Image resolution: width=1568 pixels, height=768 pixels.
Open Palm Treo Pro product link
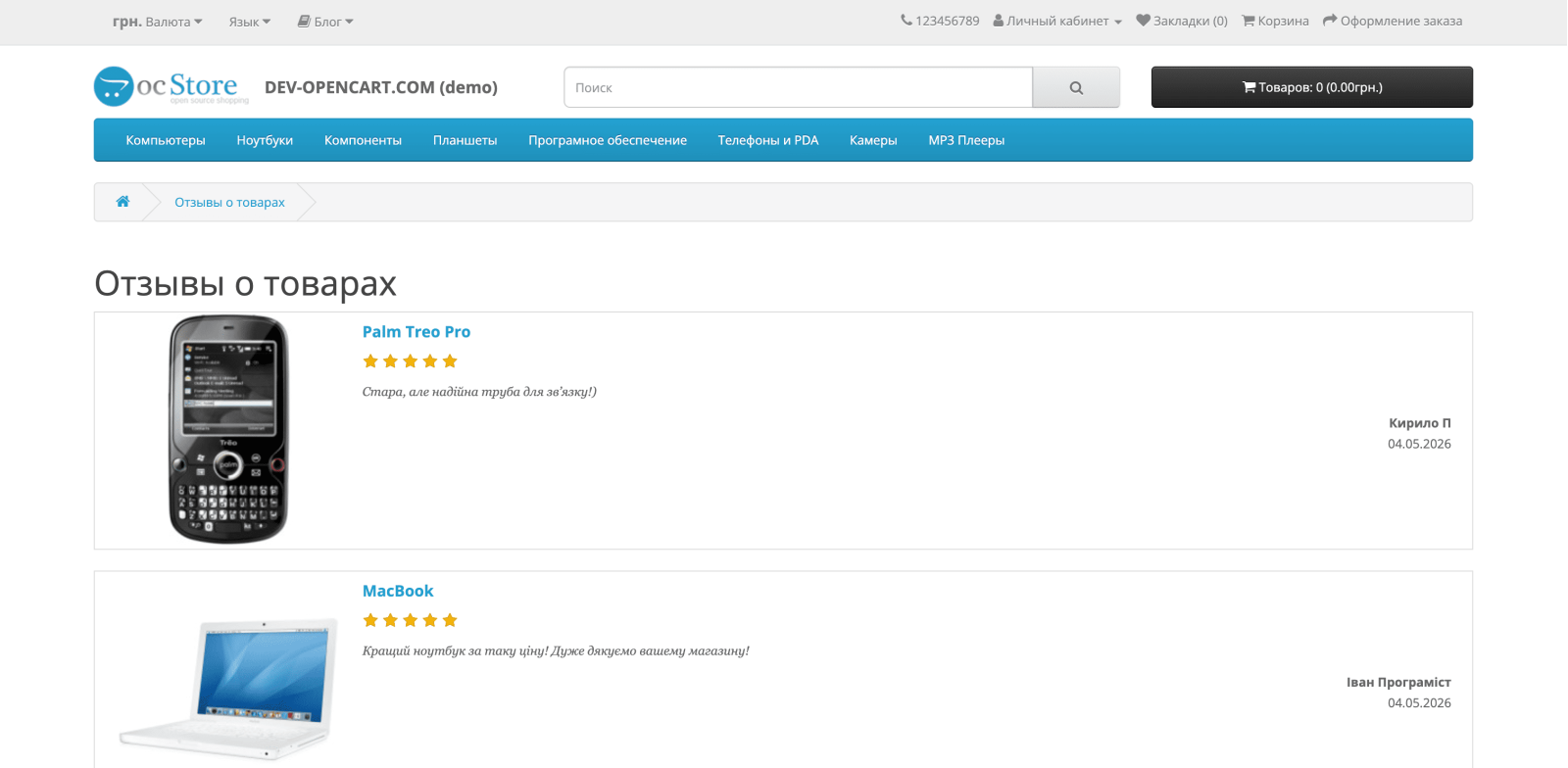[x=416, y=332]
